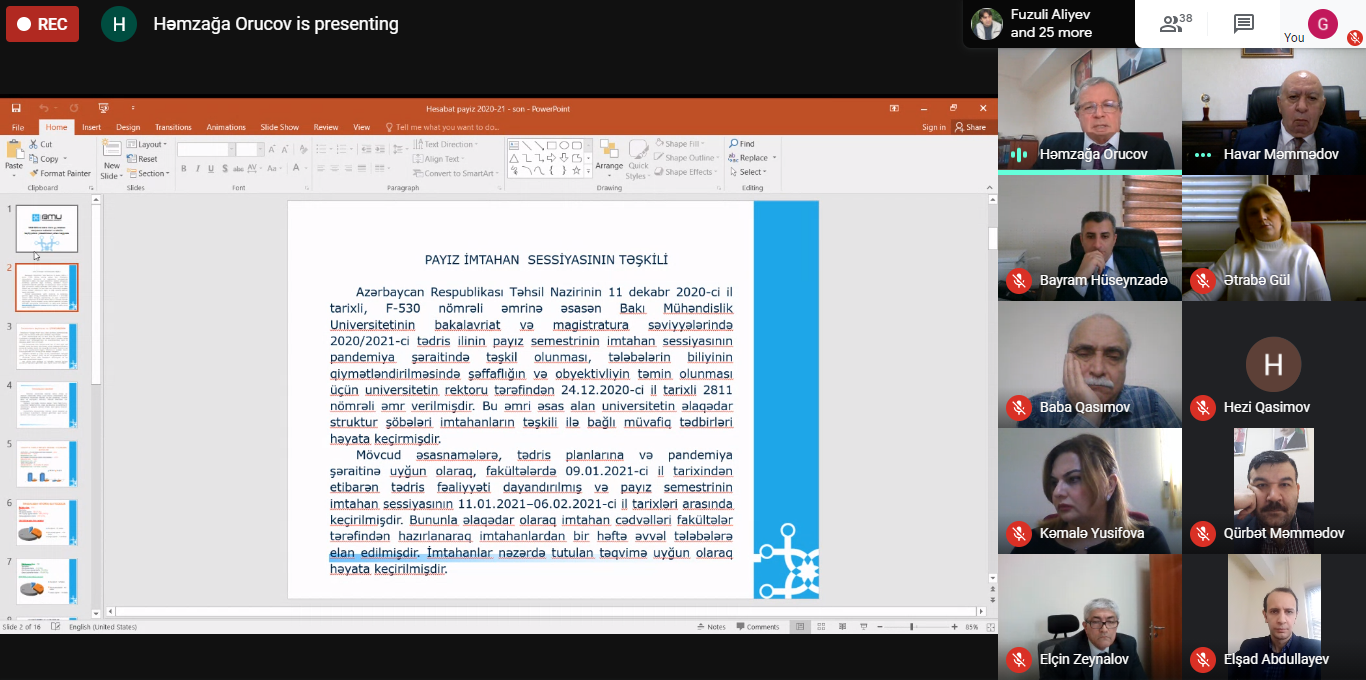Expand the Section dropdown

[149, 173]
